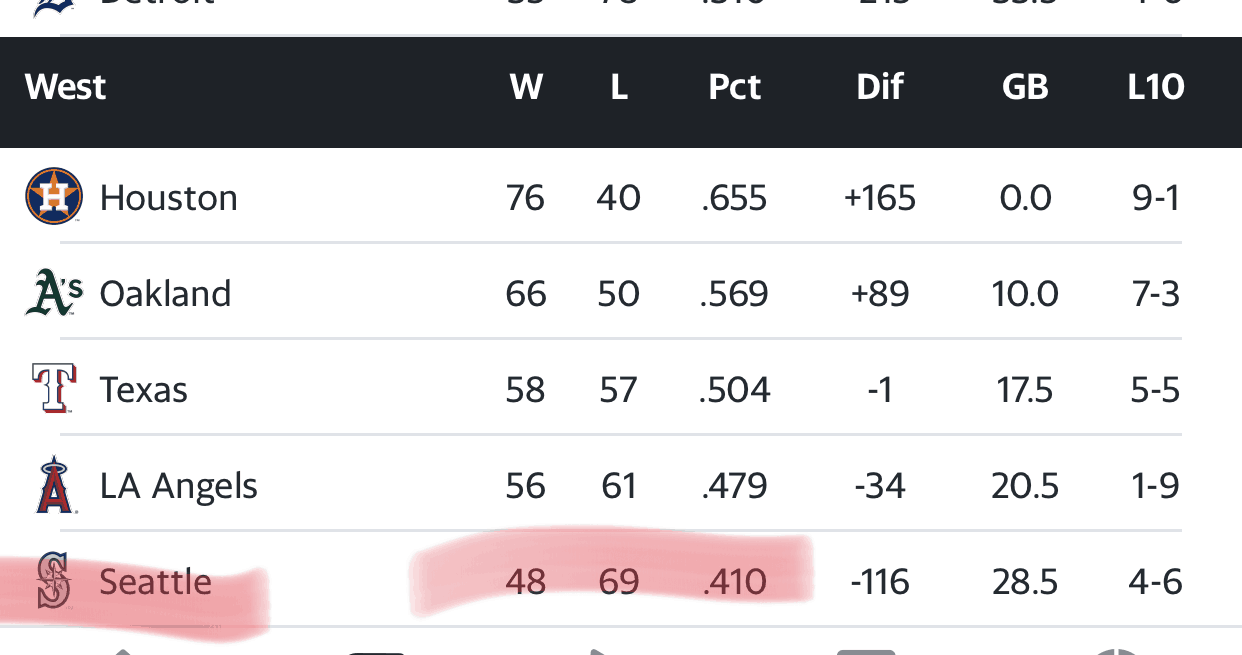Open the Houston team page
This screenshot has width=1242, height=655.
tap(169, 197)
